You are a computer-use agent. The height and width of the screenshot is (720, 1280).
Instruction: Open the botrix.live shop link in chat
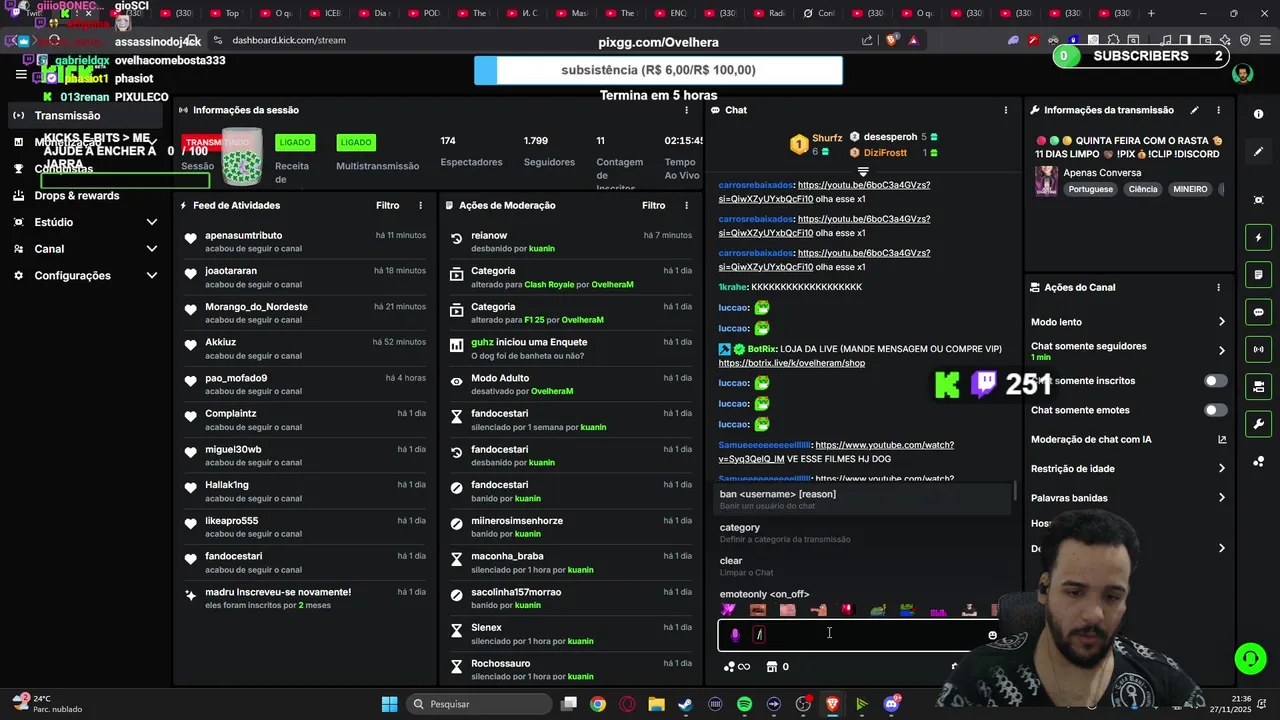792,363
